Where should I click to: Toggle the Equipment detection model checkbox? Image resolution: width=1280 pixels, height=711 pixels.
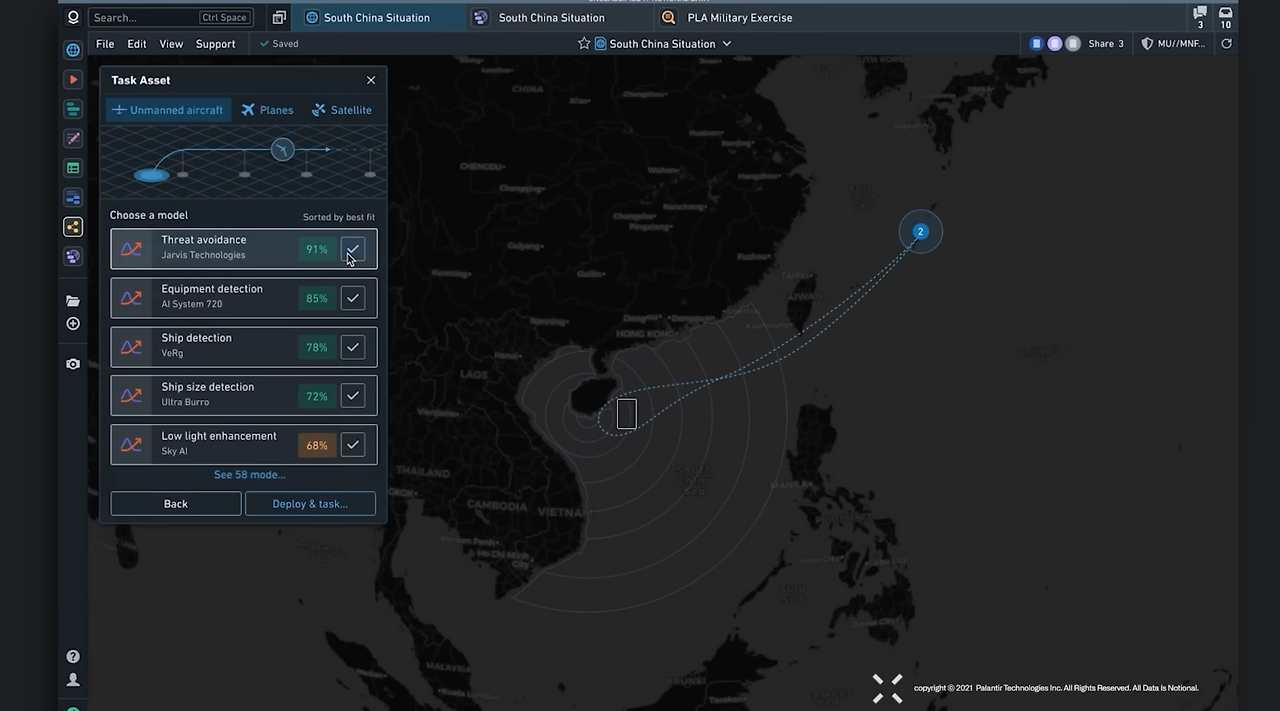tap(353, 298)
